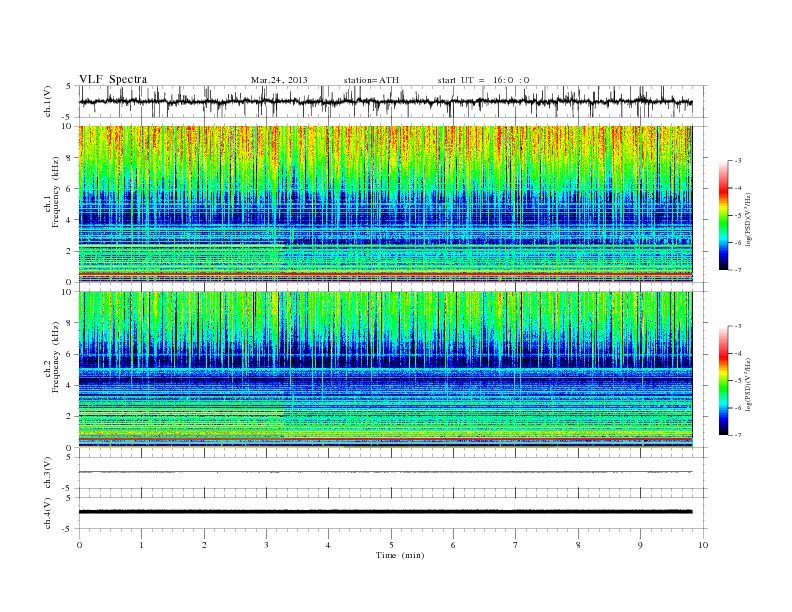792x612 pixels.
Task: Click the "2" kHz tick on ch.2 frequency axis
Action: 70,417
